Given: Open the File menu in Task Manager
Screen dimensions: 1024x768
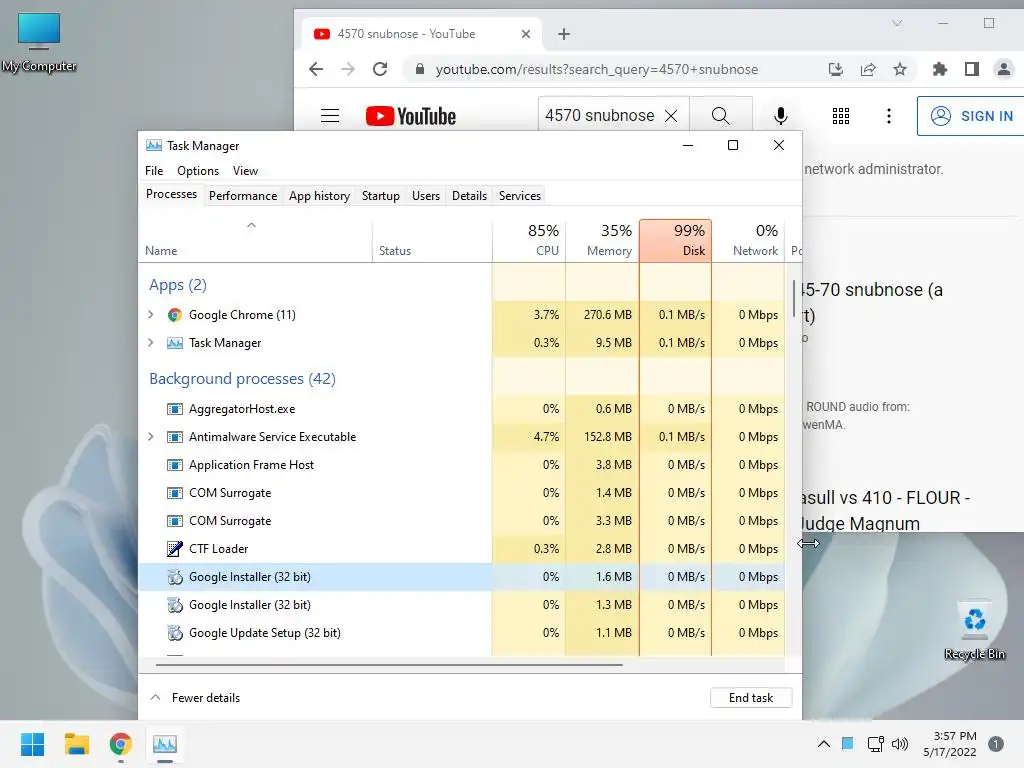Looking at the screenshot, I should coord(154,171).
